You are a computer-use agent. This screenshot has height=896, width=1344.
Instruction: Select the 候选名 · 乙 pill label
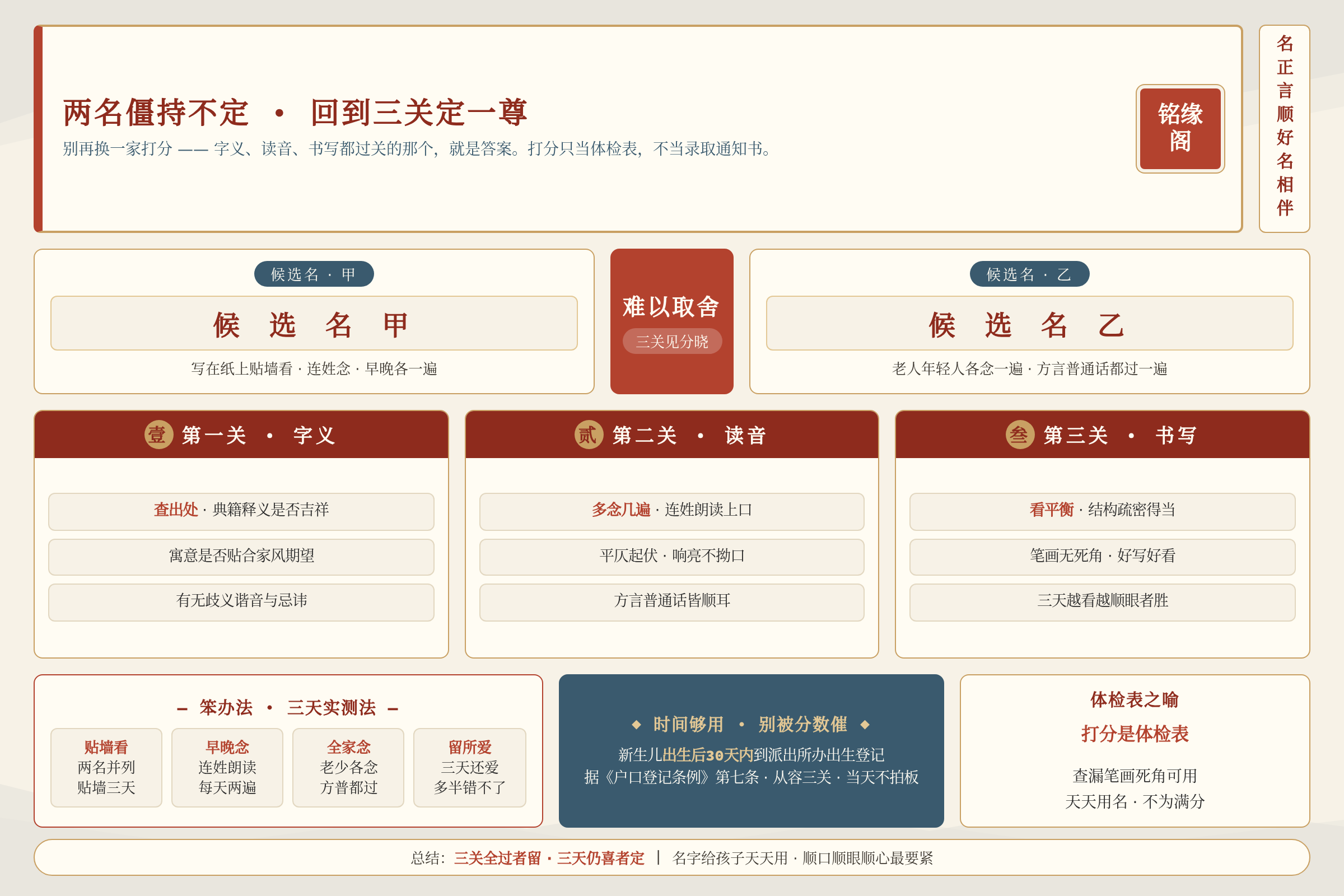(1029, 274)
